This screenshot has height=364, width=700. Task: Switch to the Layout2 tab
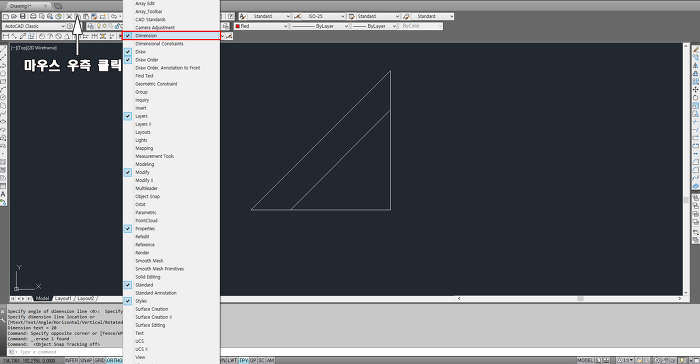click(86, 298)
